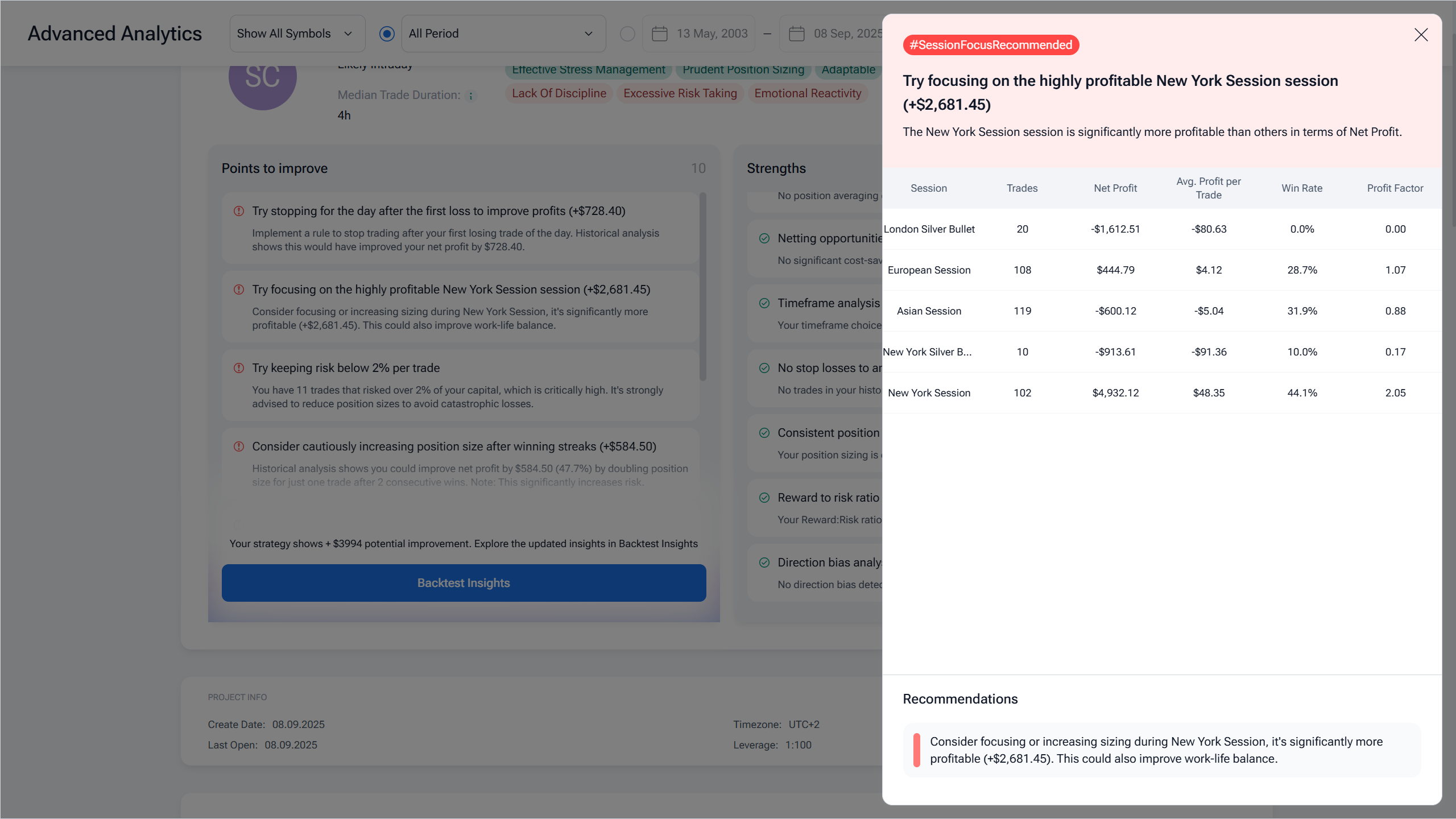Select the custom date range radio button
Screen dimensions: 1456x819
point(627,34)
